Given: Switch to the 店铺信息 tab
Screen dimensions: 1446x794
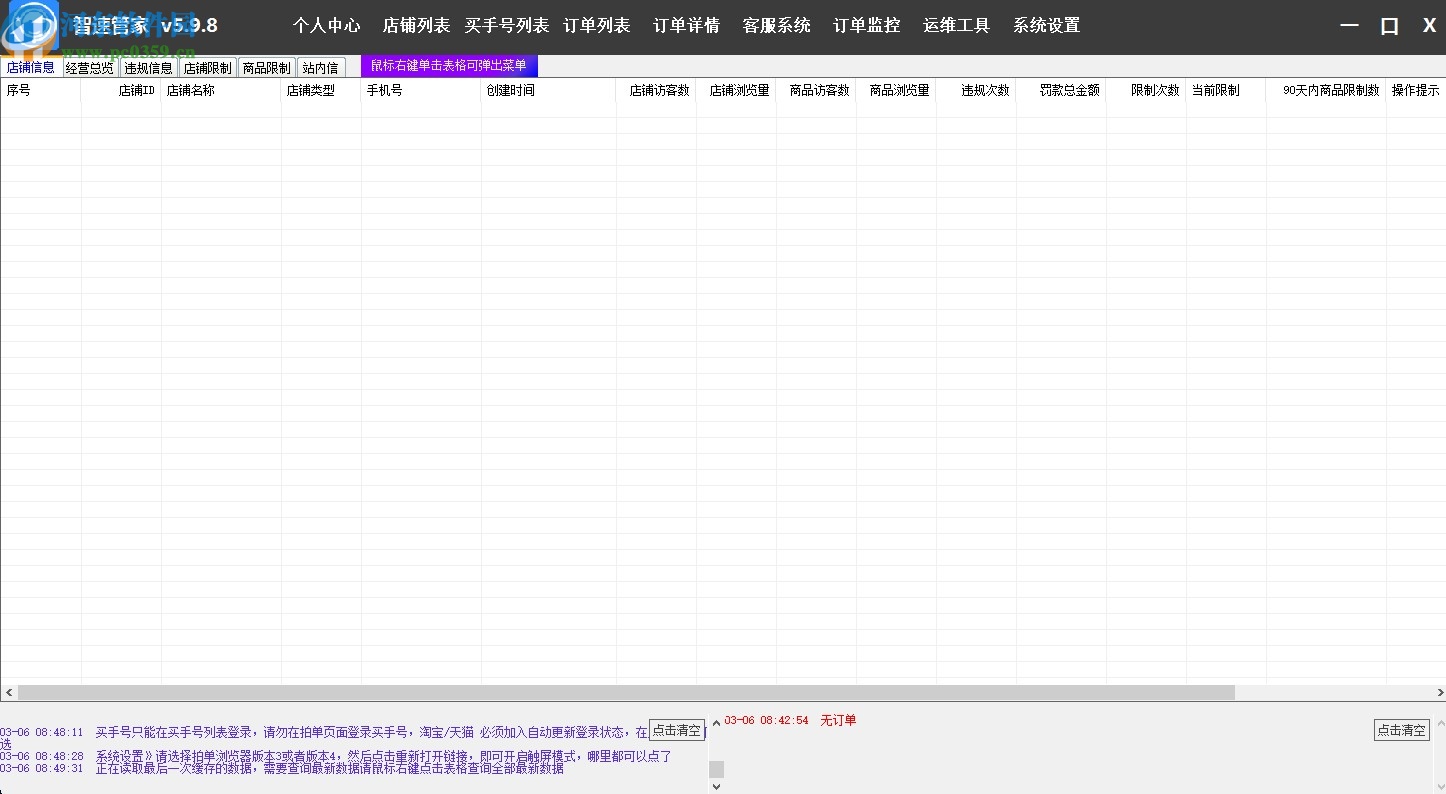Looking at the screenshot, I should tap(31, 67).
